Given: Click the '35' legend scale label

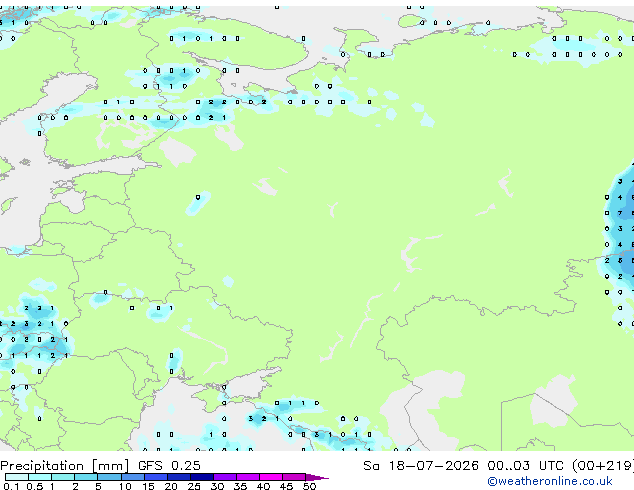Looking at the screenshot, I should click(x=240, y=486).
